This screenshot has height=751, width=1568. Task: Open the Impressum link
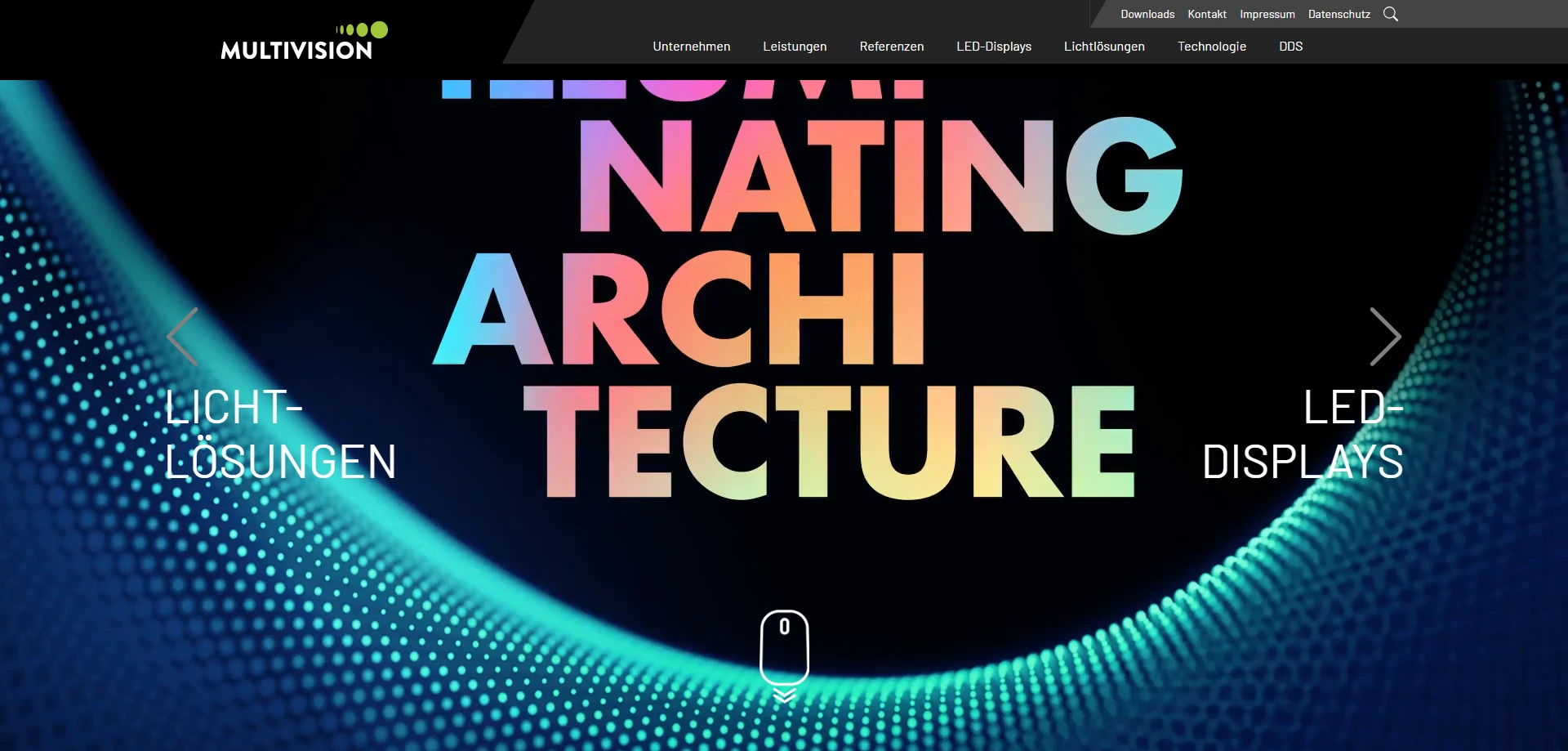1267,14
